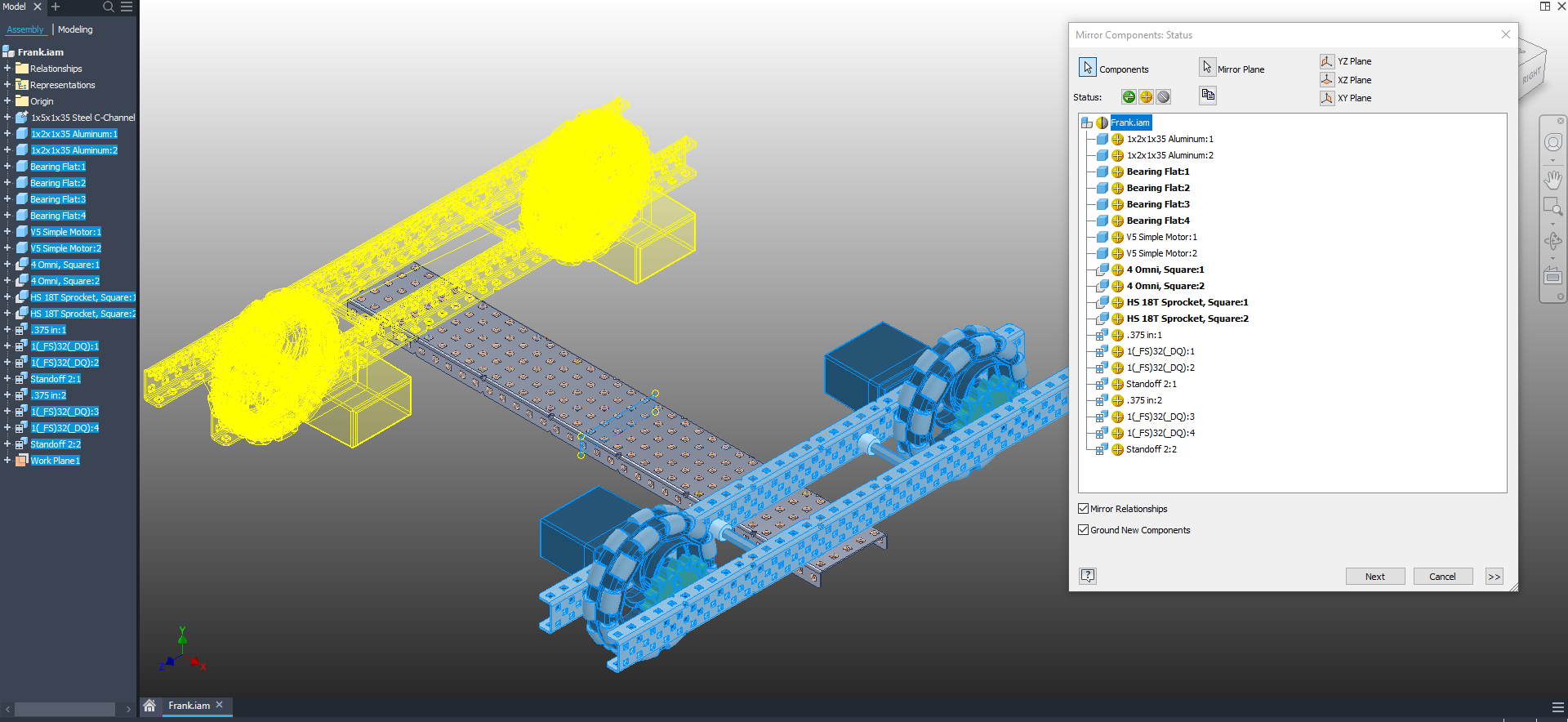Choose the XZ Plane icon
The height and width of the screenshot is (722, 1568).
1327,80
